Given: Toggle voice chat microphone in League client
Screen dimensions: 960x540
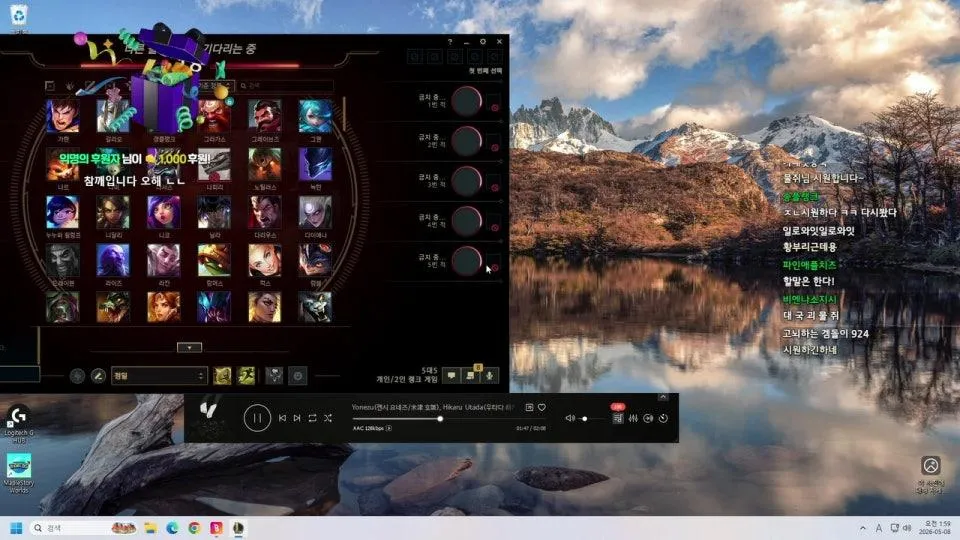Looking at the screenshot, I should 490,375.
